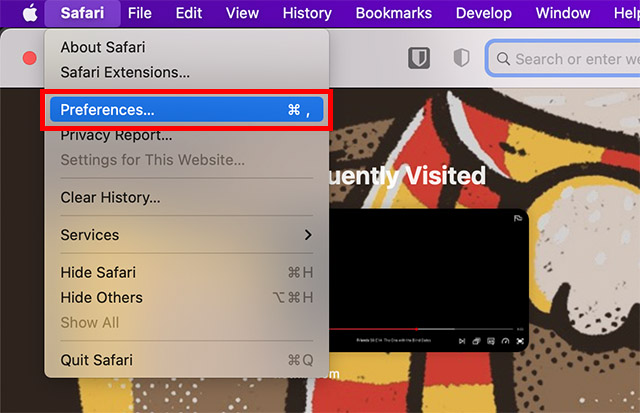The width and height of the screenshot is (640, 413).
Task: Choose Hide Safari
Action: (x=187, y=272)
